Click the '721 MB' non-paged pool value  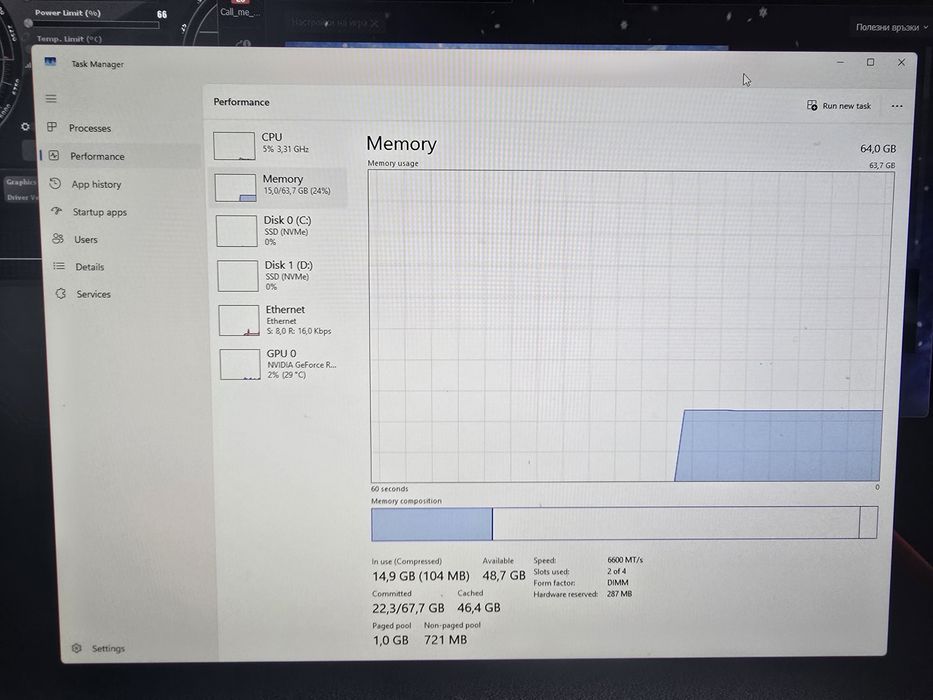tap(446, 640)
